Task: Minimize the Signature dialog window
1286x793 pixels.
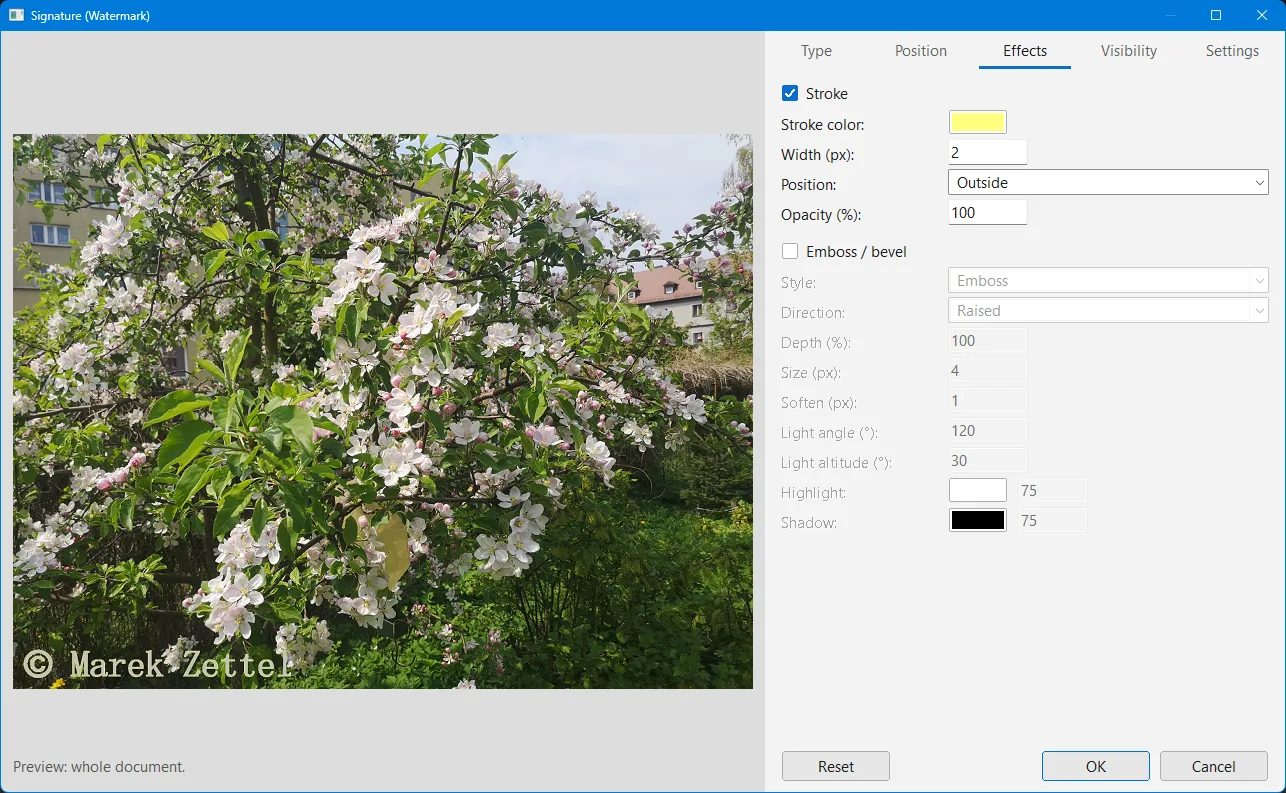Action: 1170,15
